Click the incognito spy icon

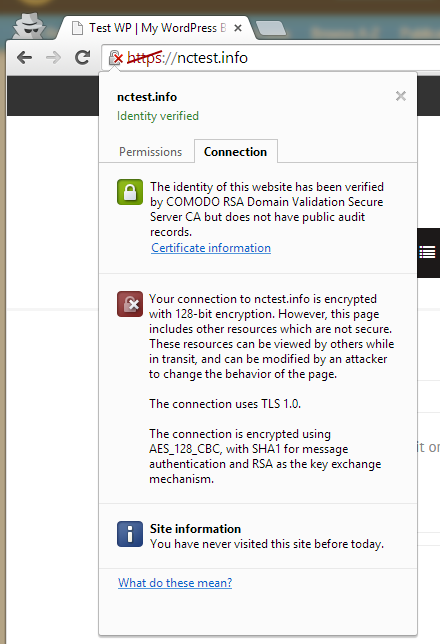(x=28, y=25)
